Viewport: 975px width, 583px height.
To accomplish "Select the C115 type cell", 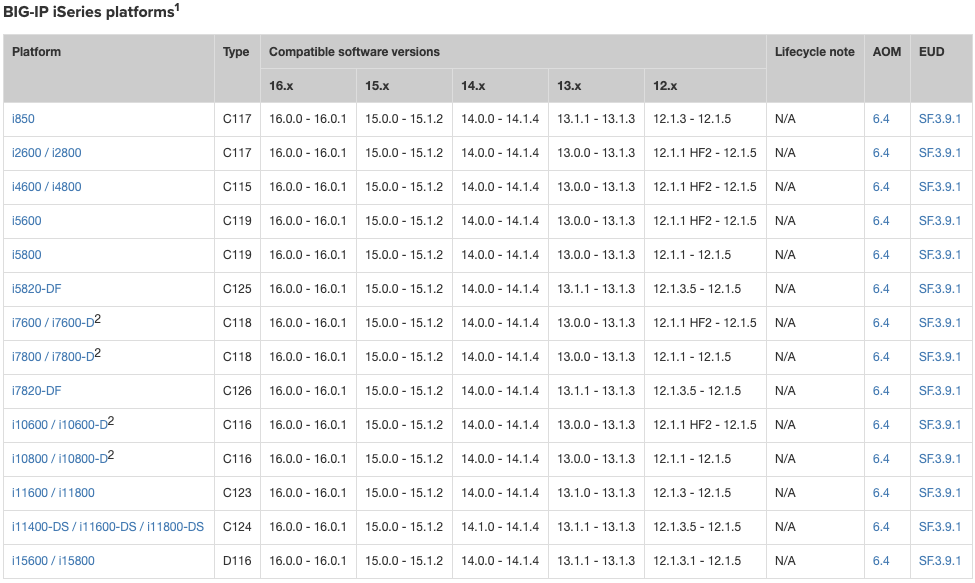I will [237, 186].
